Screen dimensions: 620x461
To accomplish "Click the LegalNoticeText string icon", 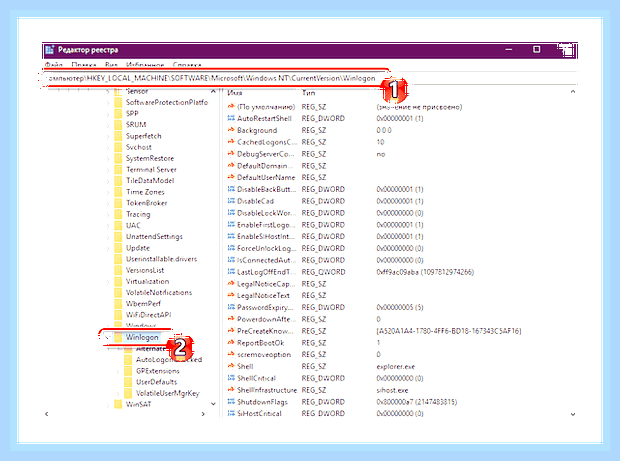I will [231, 295].
